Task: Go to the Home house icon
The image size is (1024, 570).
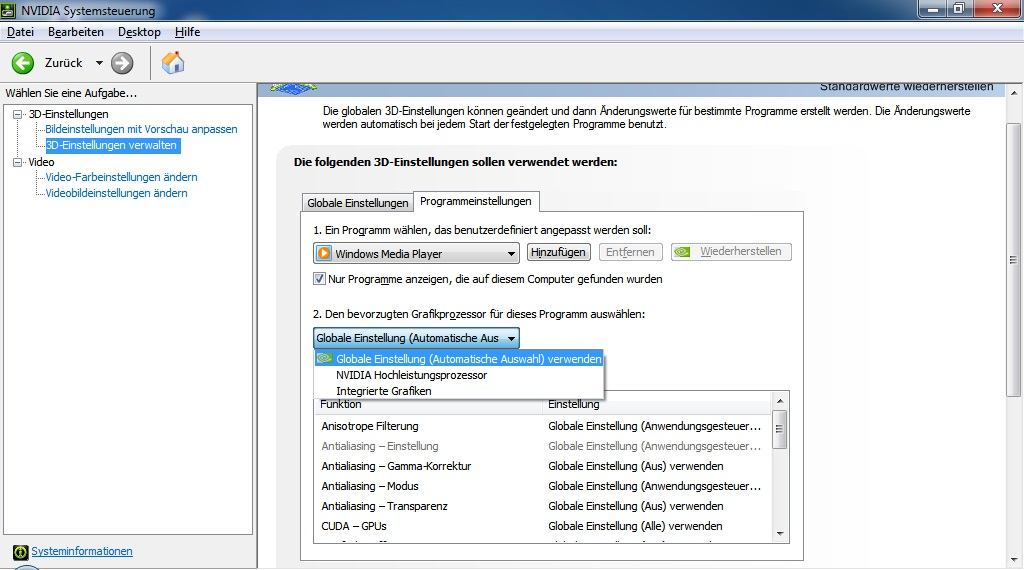Action: click(173, 63)
